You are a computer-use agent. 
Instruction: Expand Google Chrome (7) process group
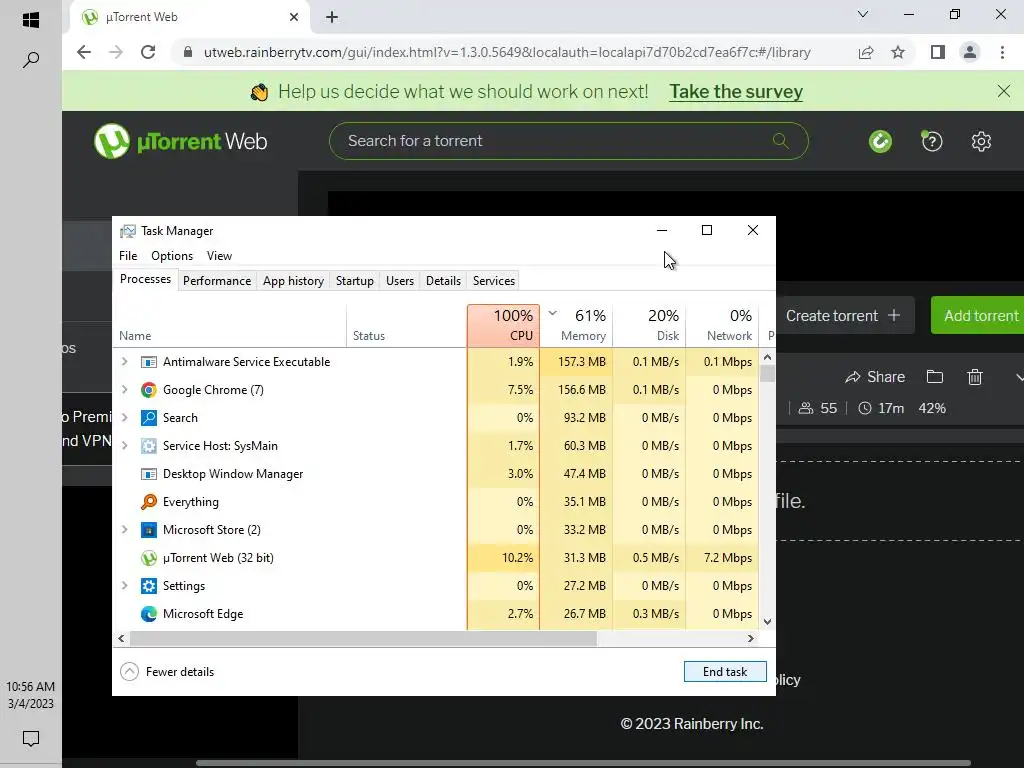click(x=124, y=389)
